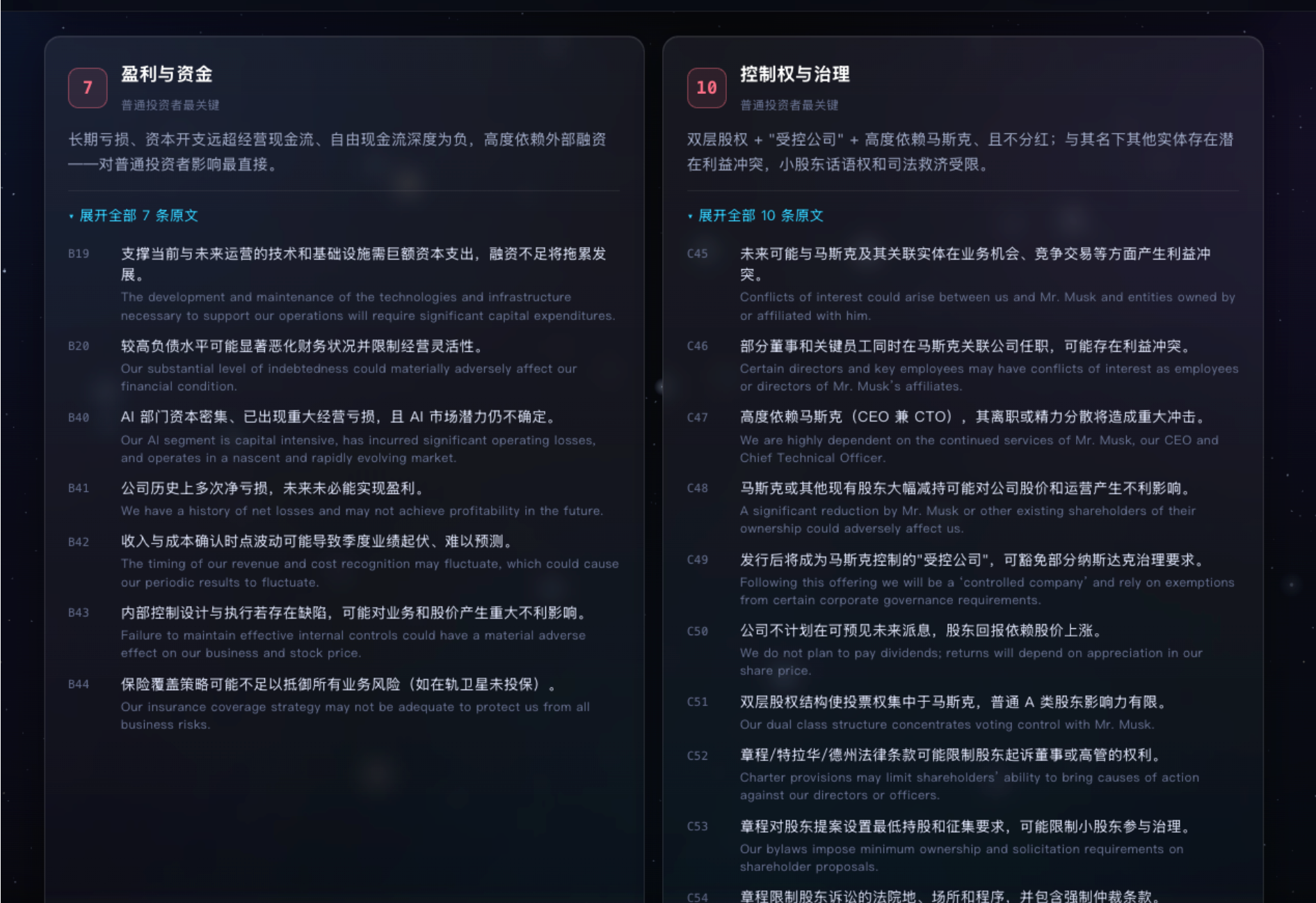1316x903 pixels.
Task: Click the red count badge showing 10
Action: click(707, 88)
